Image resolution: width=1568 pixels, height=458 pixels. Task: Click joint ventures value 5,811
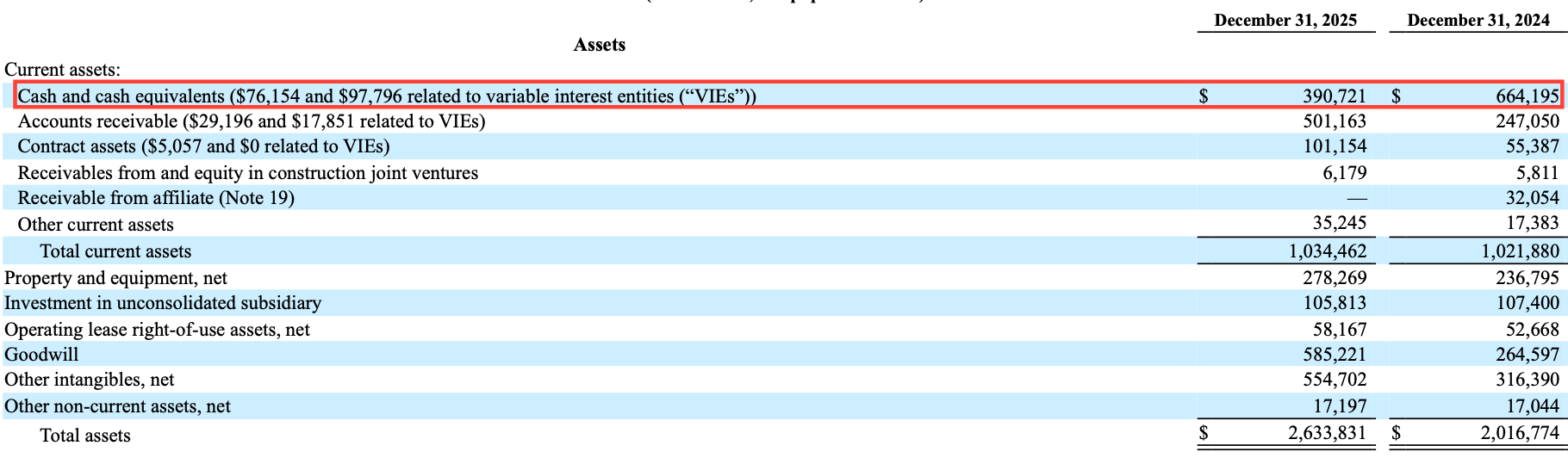pyautogui.click(x=1538, y=173)
